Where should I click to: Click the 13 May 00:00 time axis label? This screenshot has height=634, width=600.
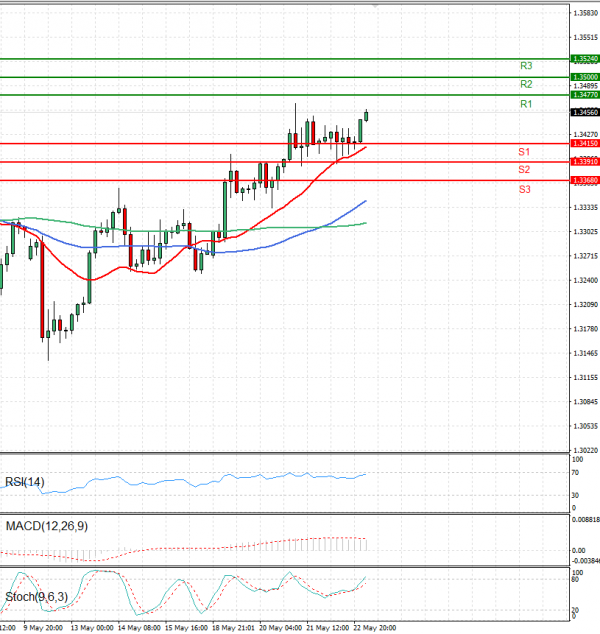pyautogui.click(x=90, y=628)
